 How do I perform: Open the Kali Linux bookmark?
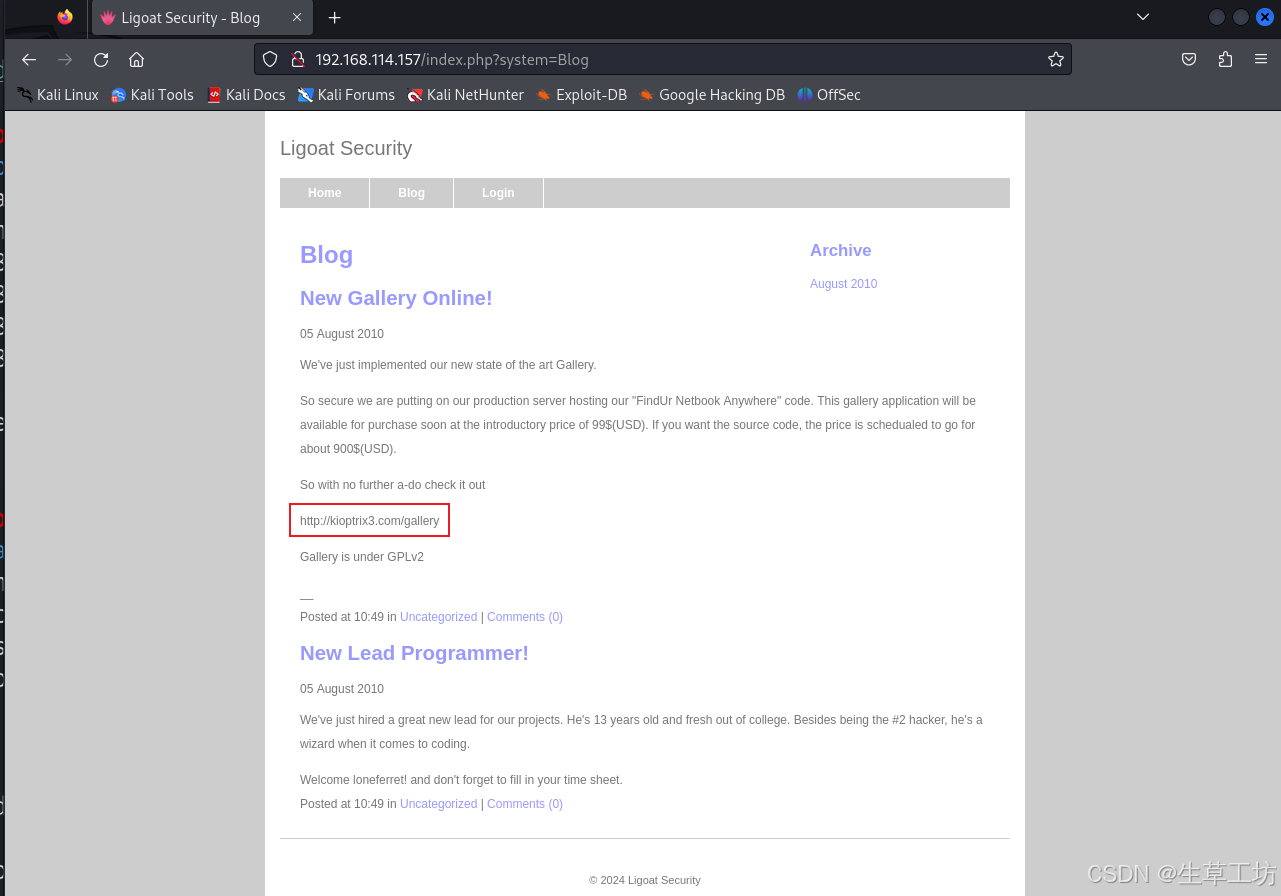pos(58,95)
